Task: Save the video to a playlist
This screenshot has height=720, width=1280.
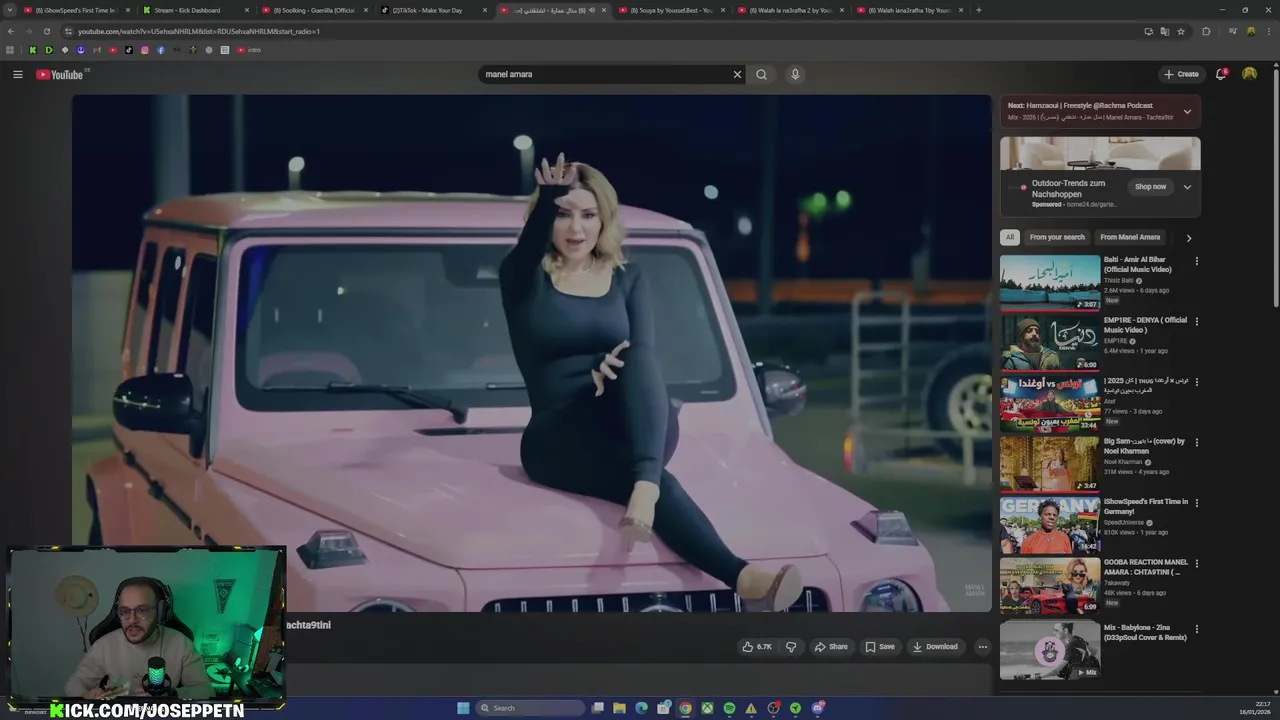Action: 880,647
